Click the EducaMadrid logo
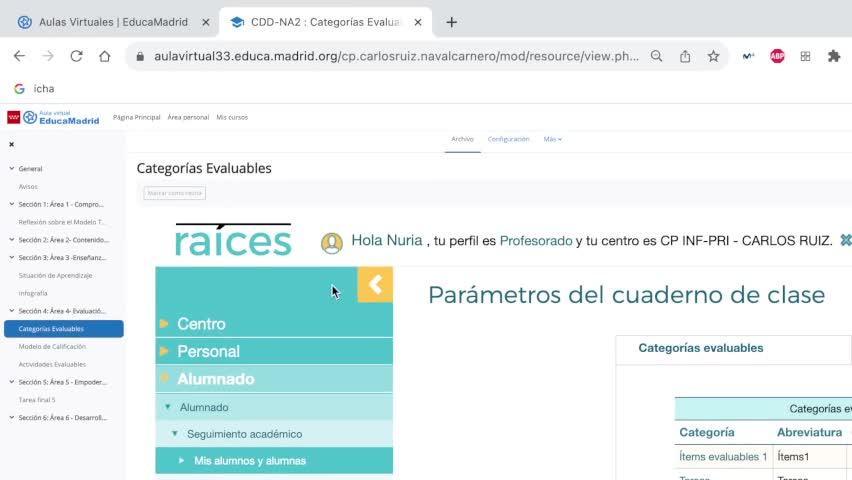Screen dimensions: 852x480 click(x=61, y=117)
